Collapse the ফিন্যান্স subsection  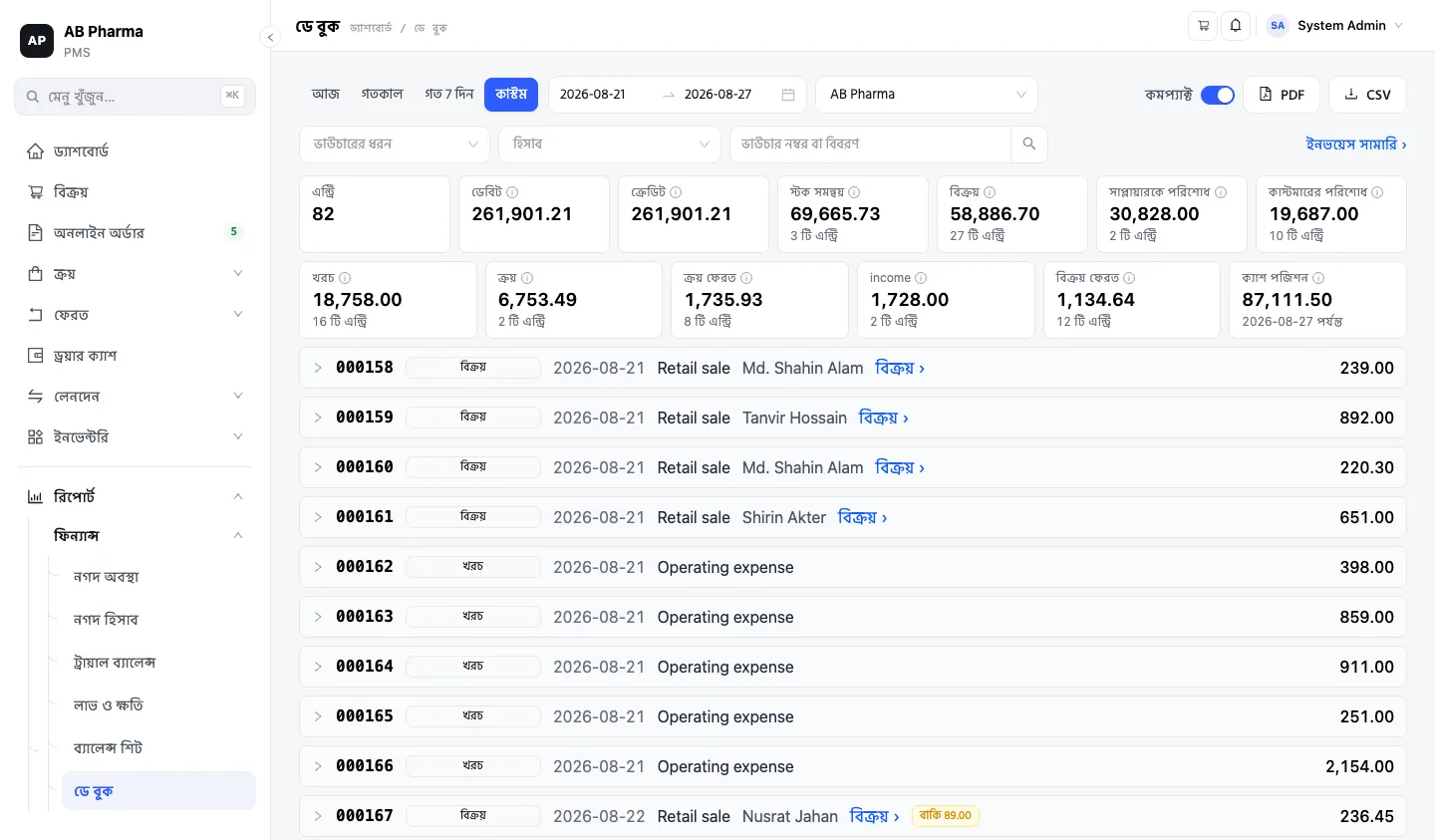tap(147, 535)
